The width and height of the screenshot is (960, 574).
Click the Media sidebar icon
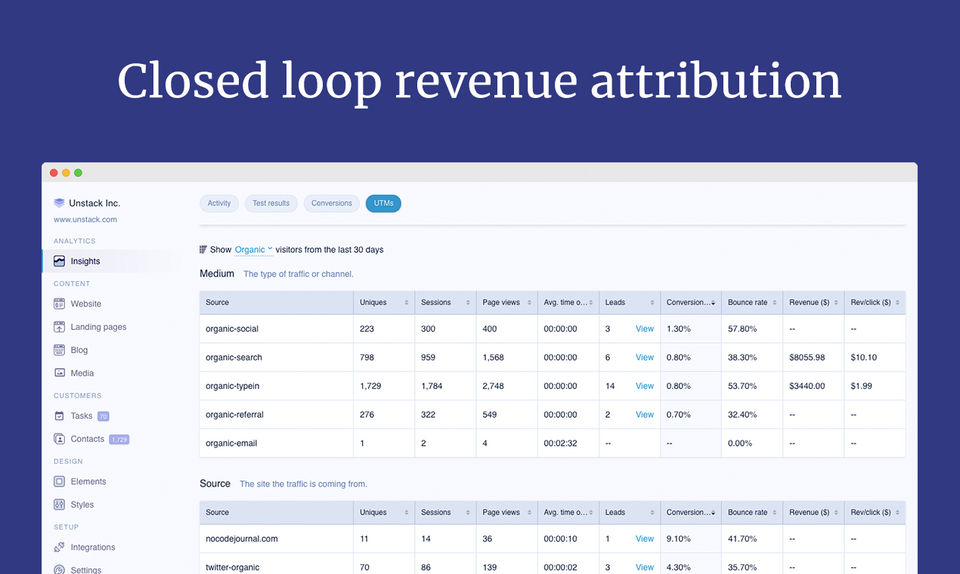59,373
